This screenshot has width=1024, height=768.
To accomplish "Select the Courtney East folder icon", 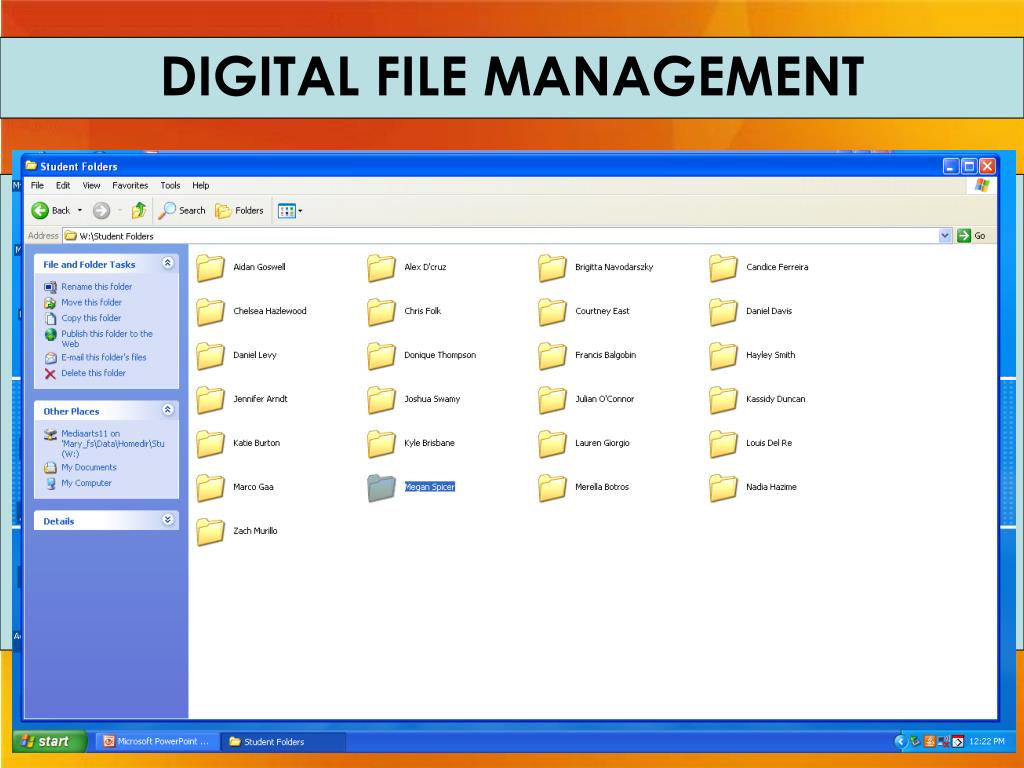I will (552, 312).
